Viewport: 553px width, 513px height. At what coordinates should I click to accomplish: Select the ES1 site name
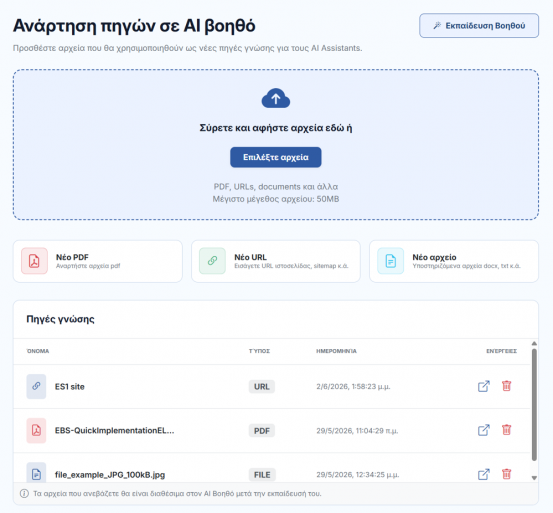coord(70,387)
